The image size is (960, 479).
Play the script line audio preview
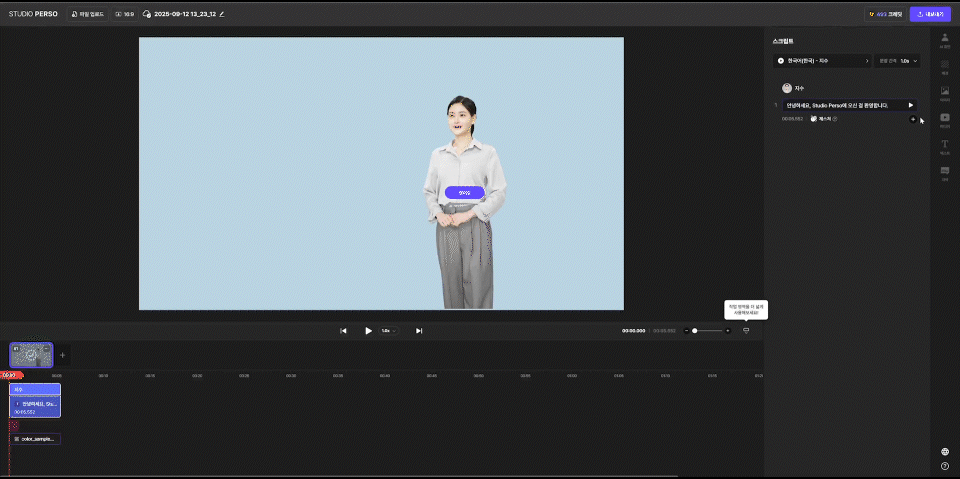coord(910,105)
